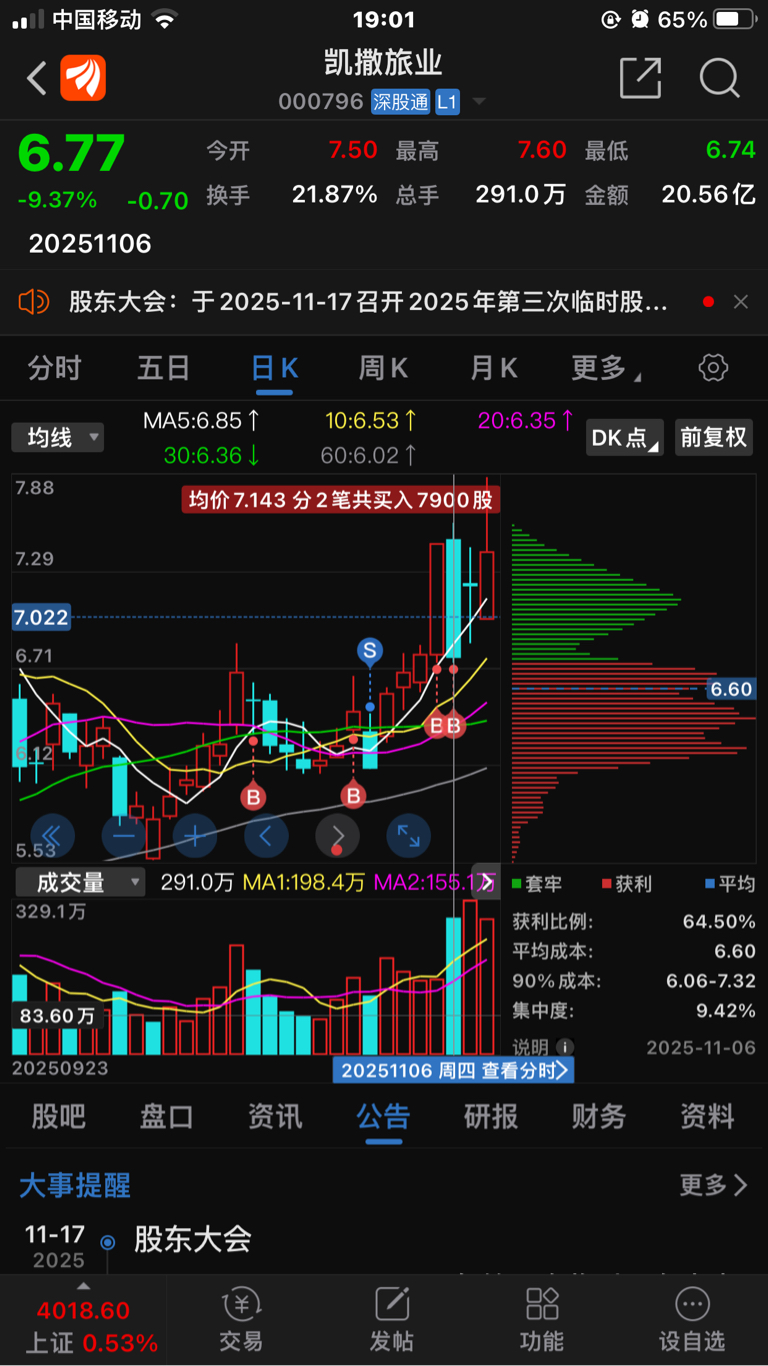768x1366 pixels.
Task: Zoom out the chart with minus icon
Action: point(124,836)
